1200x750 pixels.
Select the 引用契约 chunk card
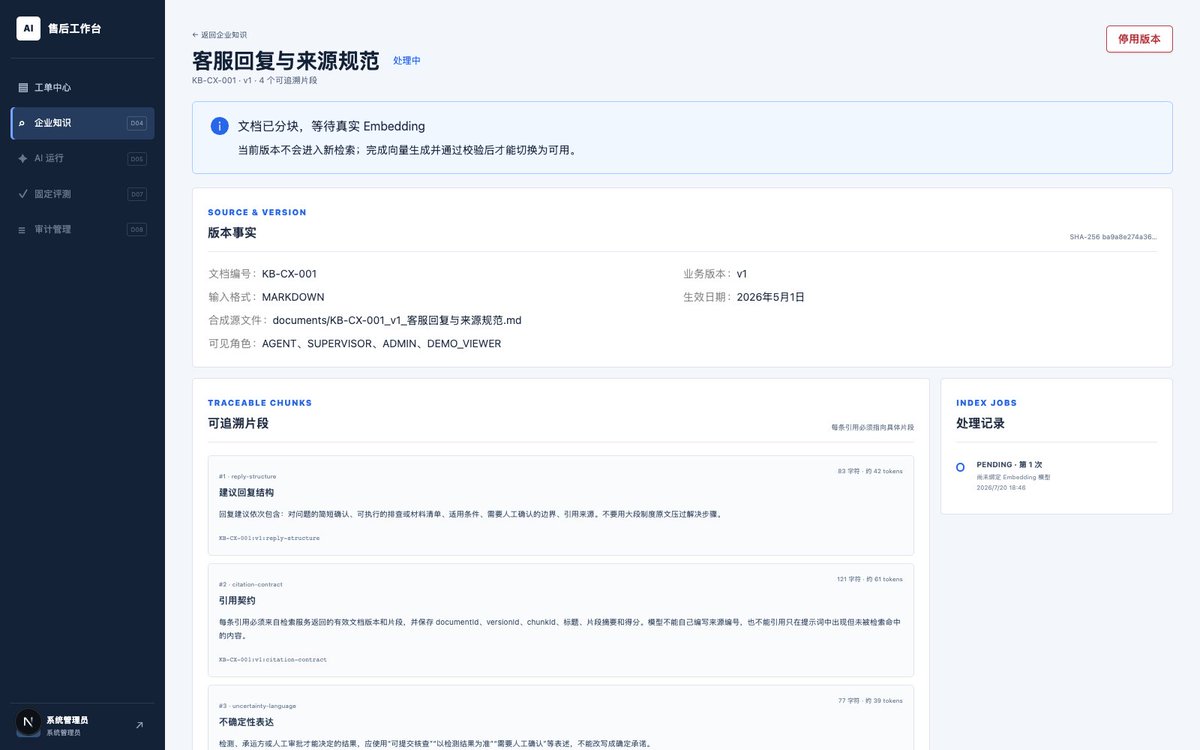click(x=561, y=620)
